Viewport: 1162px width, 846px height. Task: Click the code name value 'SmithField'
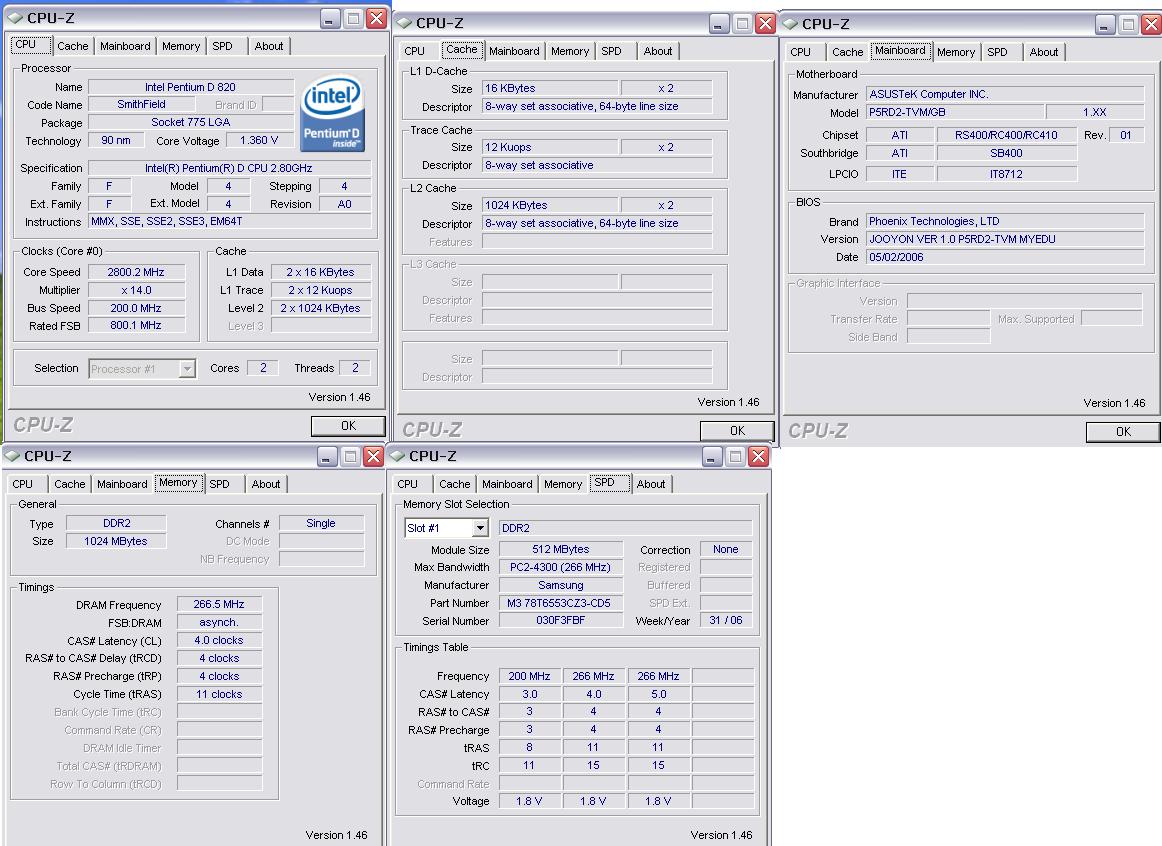142,104
